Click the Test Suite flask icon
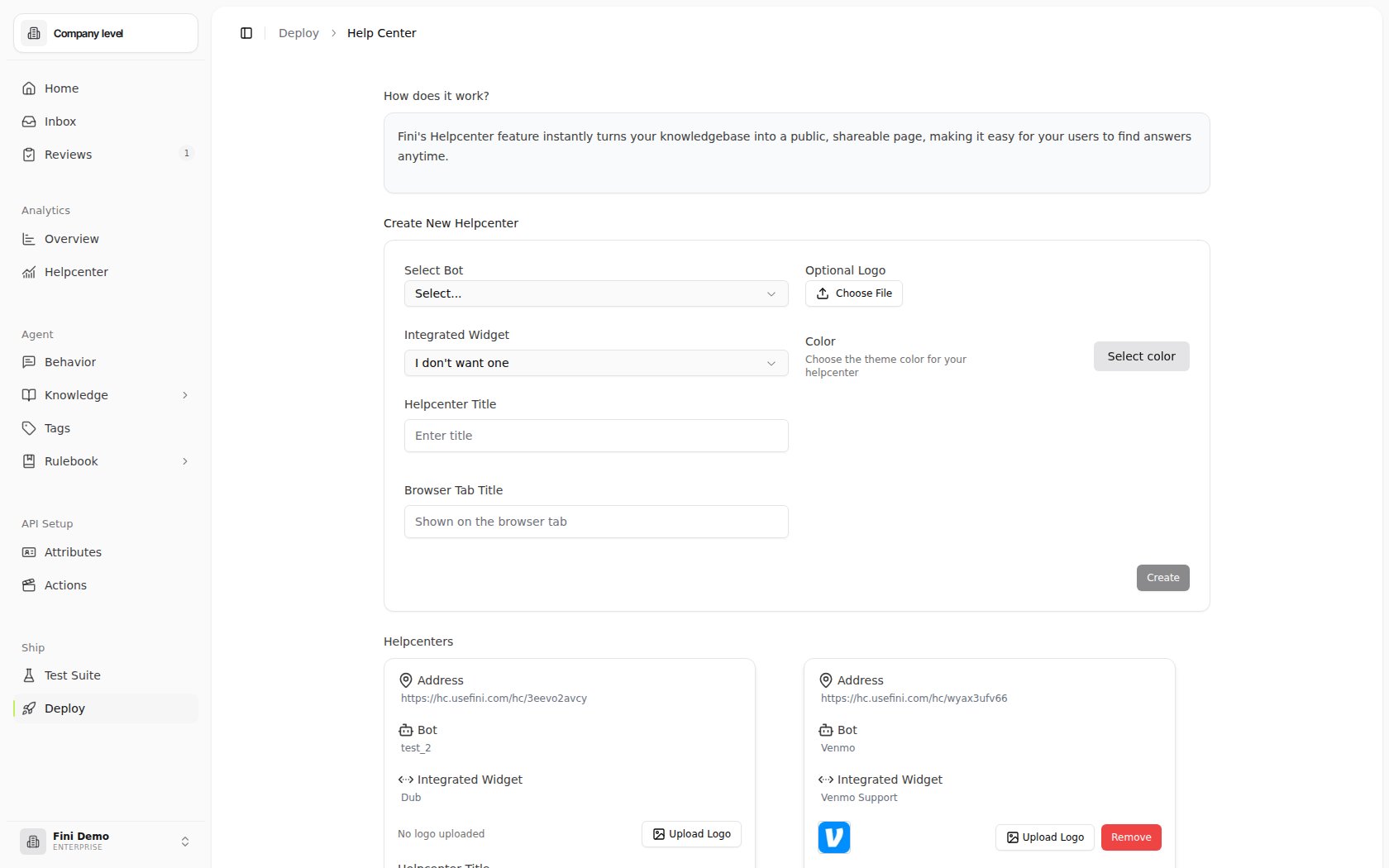This screenshot has width=1389, height=868. tap(29, 675)
